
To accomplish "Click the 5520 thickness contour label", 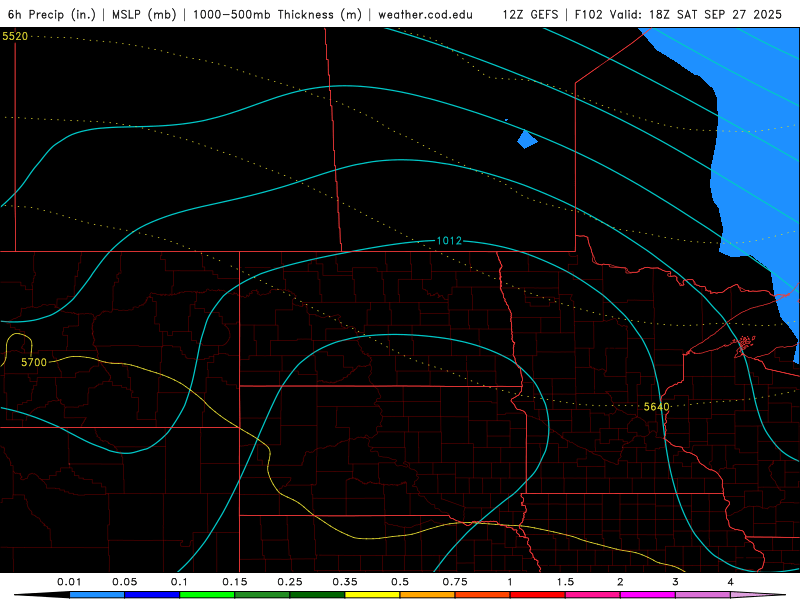I will pyautogui.click(x=15, y=36).
